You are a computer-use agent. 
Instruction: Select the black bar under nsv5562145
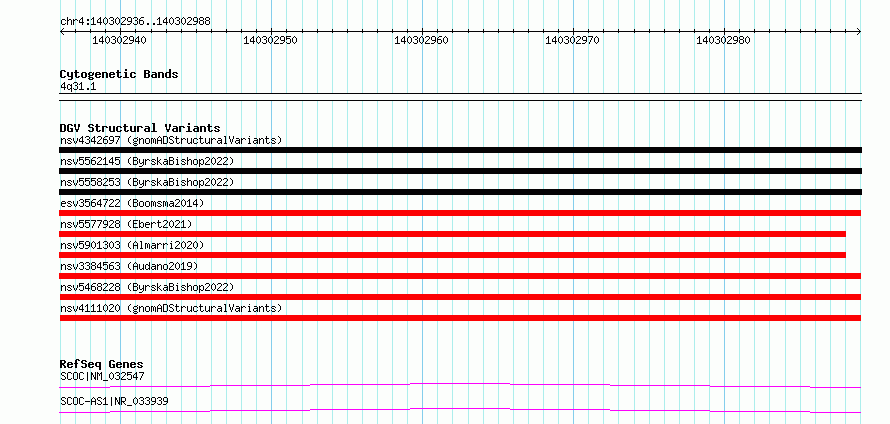(x=460, y=171)
